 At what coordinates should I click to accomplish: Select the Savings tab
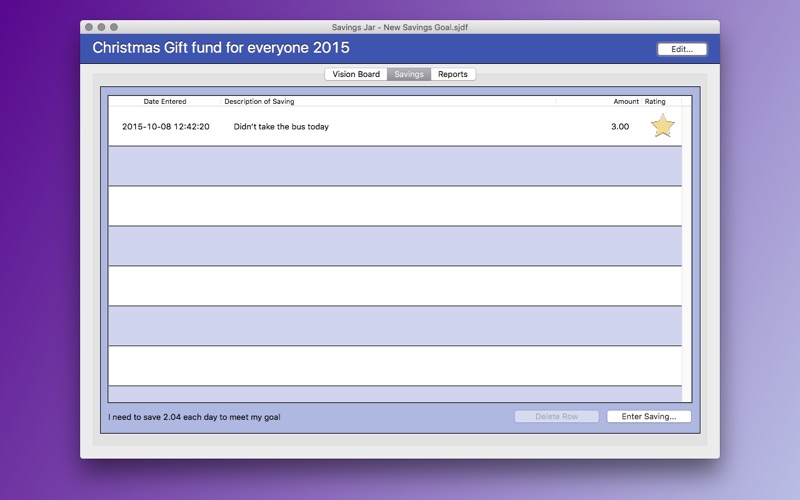[409, 74]
